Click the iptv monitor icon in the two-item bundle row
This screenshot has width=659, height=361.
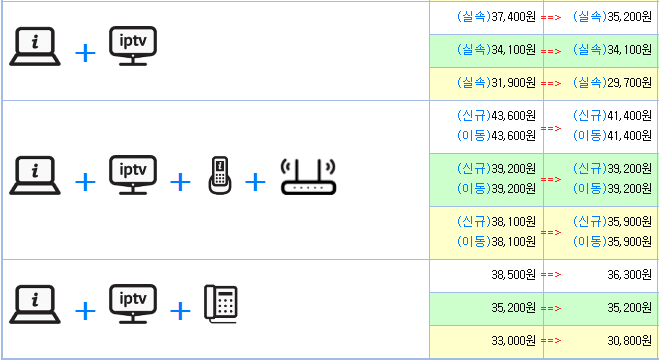click(x=133, y=46)
